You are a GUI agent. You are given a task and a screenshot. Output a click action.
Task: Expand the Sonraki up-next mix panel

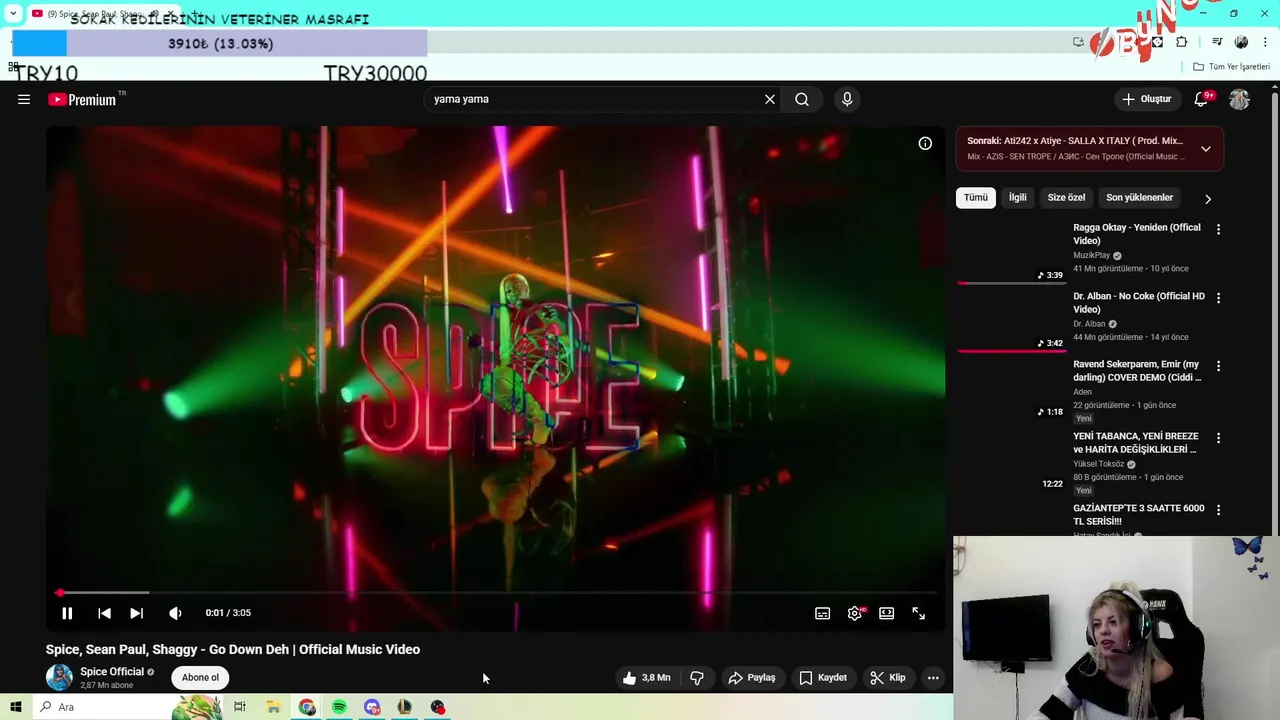1205,149
